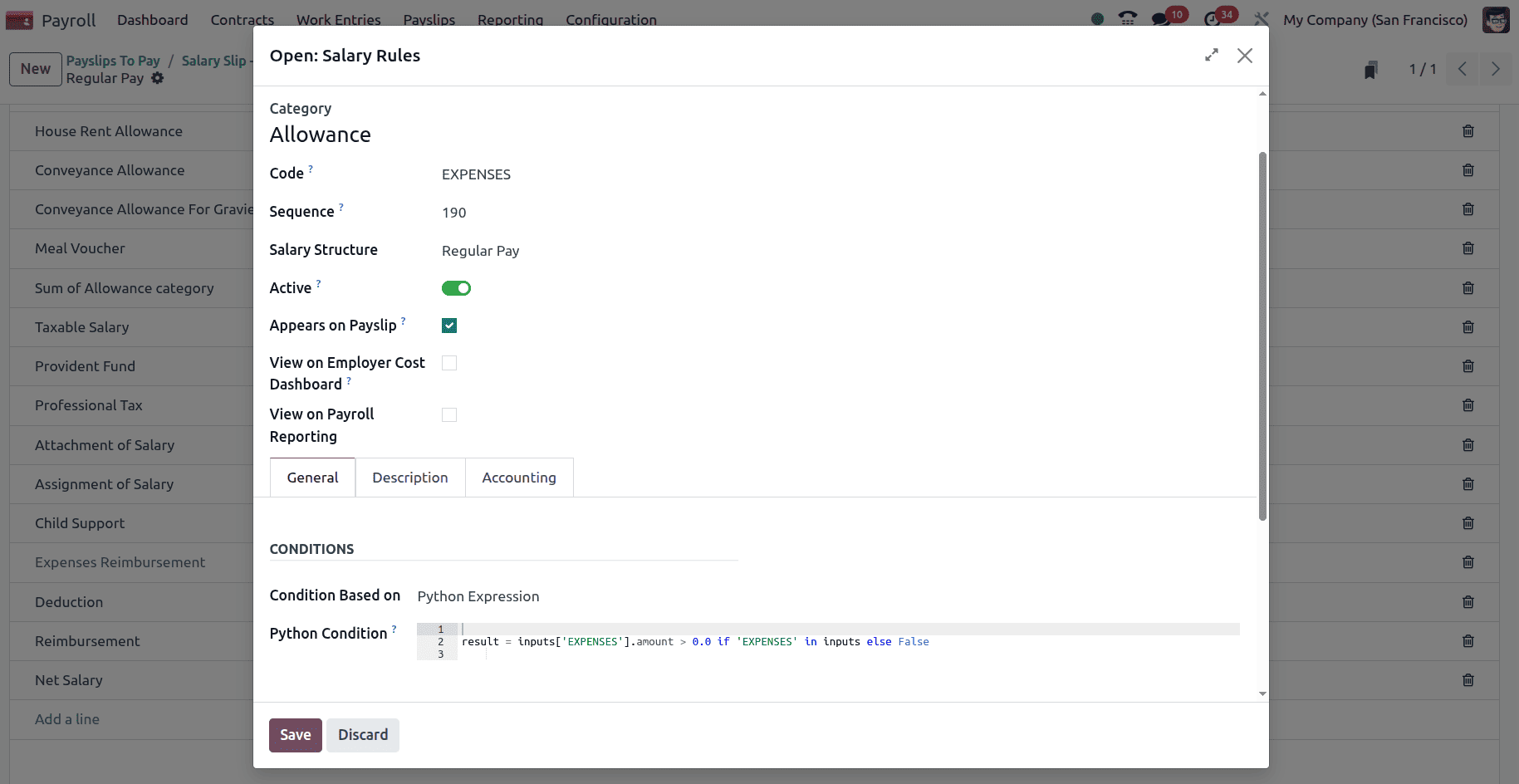Open the Configuration menu
Viewport: 1519px width, 784px height.
click(x=611, y=19)
